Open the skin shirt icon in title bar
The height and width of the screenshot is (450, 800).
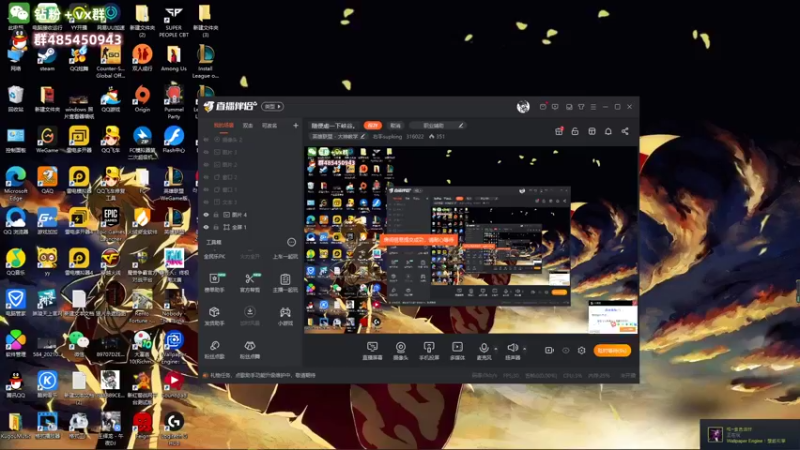(x=581, y=107)
